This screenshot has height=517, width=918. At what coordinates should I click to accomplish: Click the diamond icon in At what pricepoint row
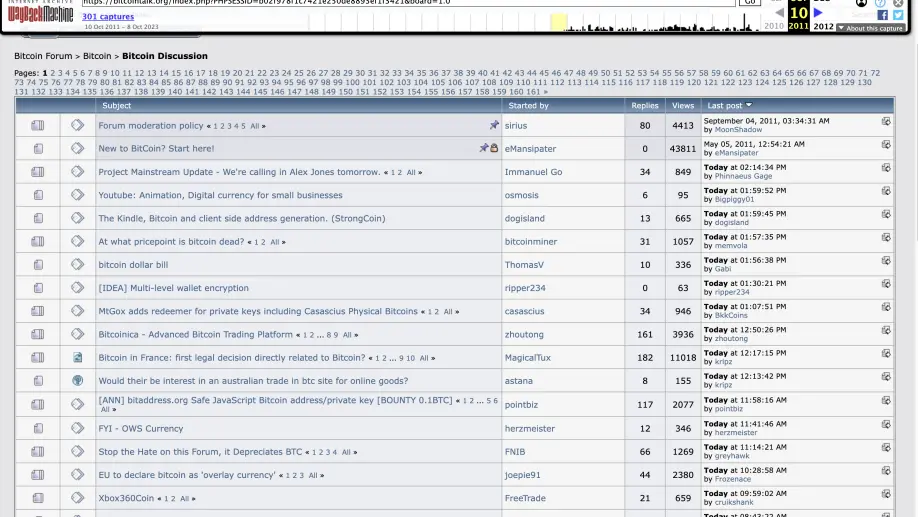pos(77,241)
